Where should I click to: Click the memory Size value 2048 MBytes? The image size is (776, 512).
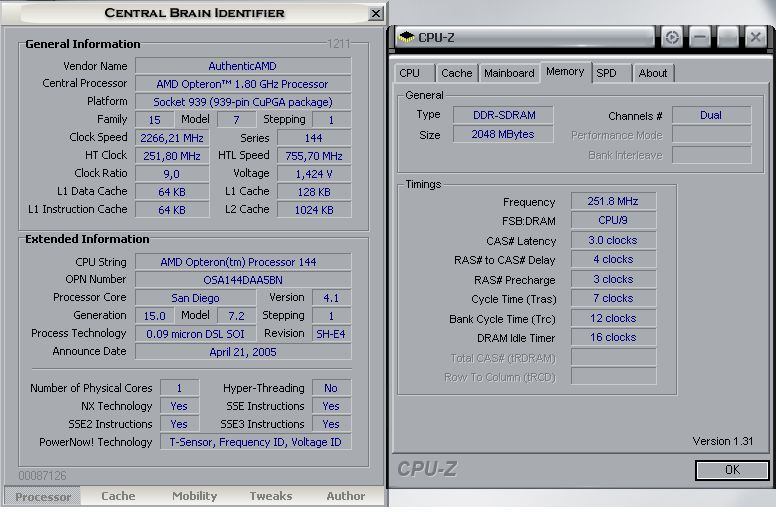point(503,134)
